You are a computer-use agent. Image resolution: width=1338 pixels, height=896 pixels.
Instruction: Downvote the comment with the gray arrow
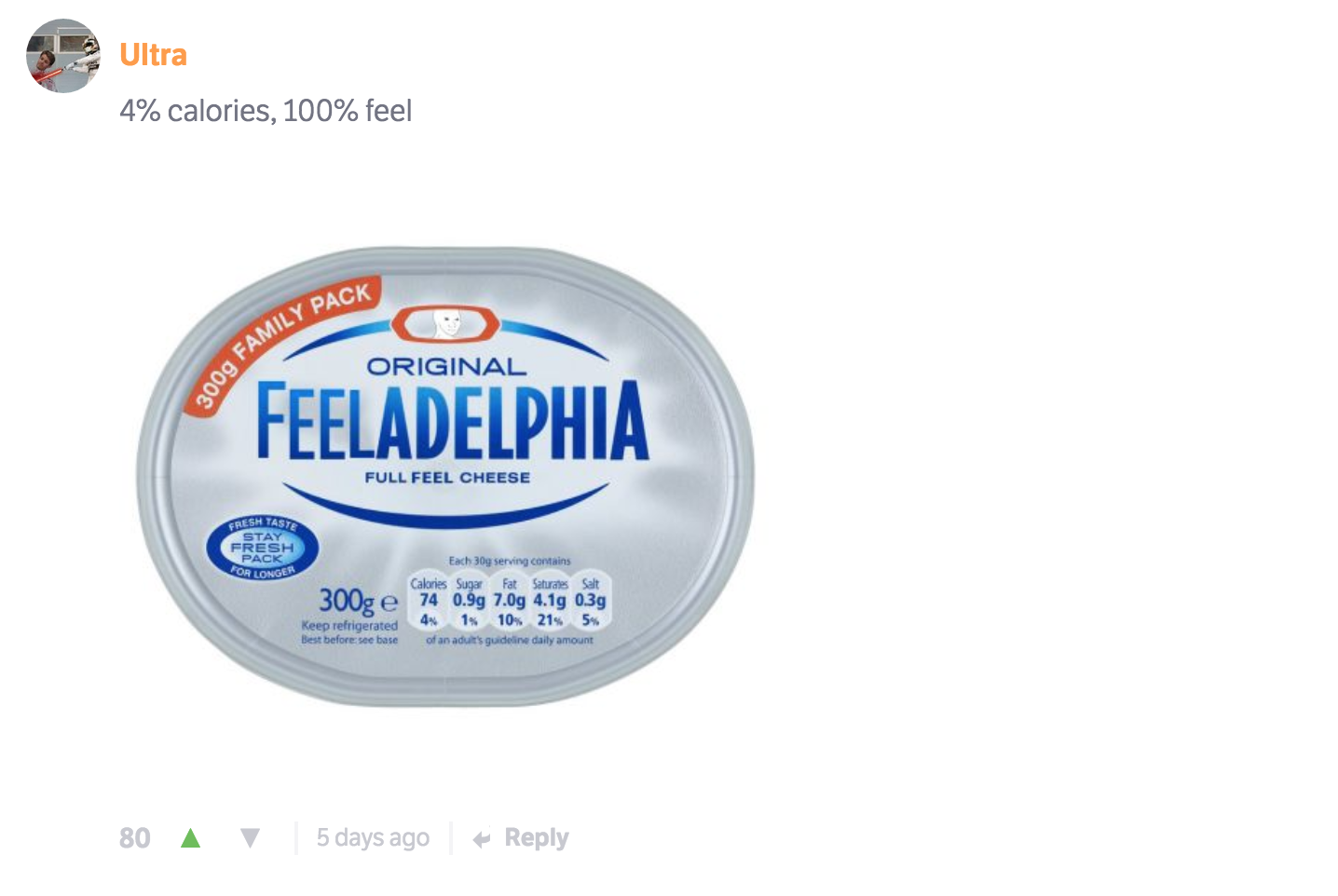(x=250, y=838)
